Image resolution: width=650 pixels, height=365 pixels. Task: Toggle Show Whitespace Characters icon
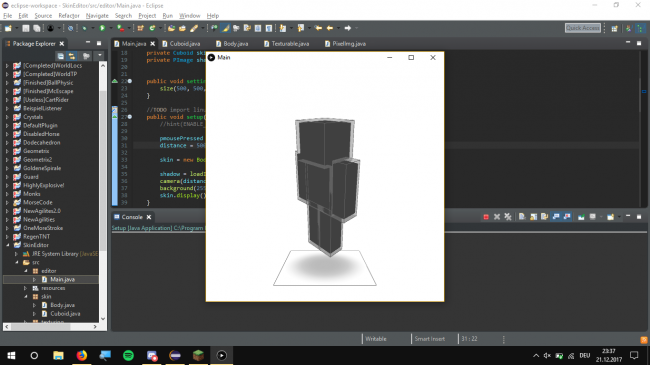coord(269,28)
